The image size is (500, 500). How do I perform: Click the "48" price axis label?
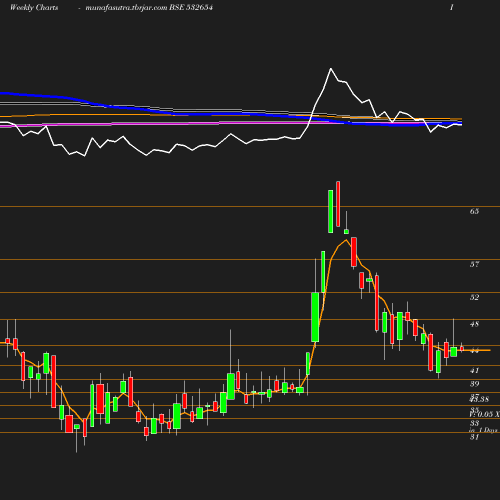474,324
